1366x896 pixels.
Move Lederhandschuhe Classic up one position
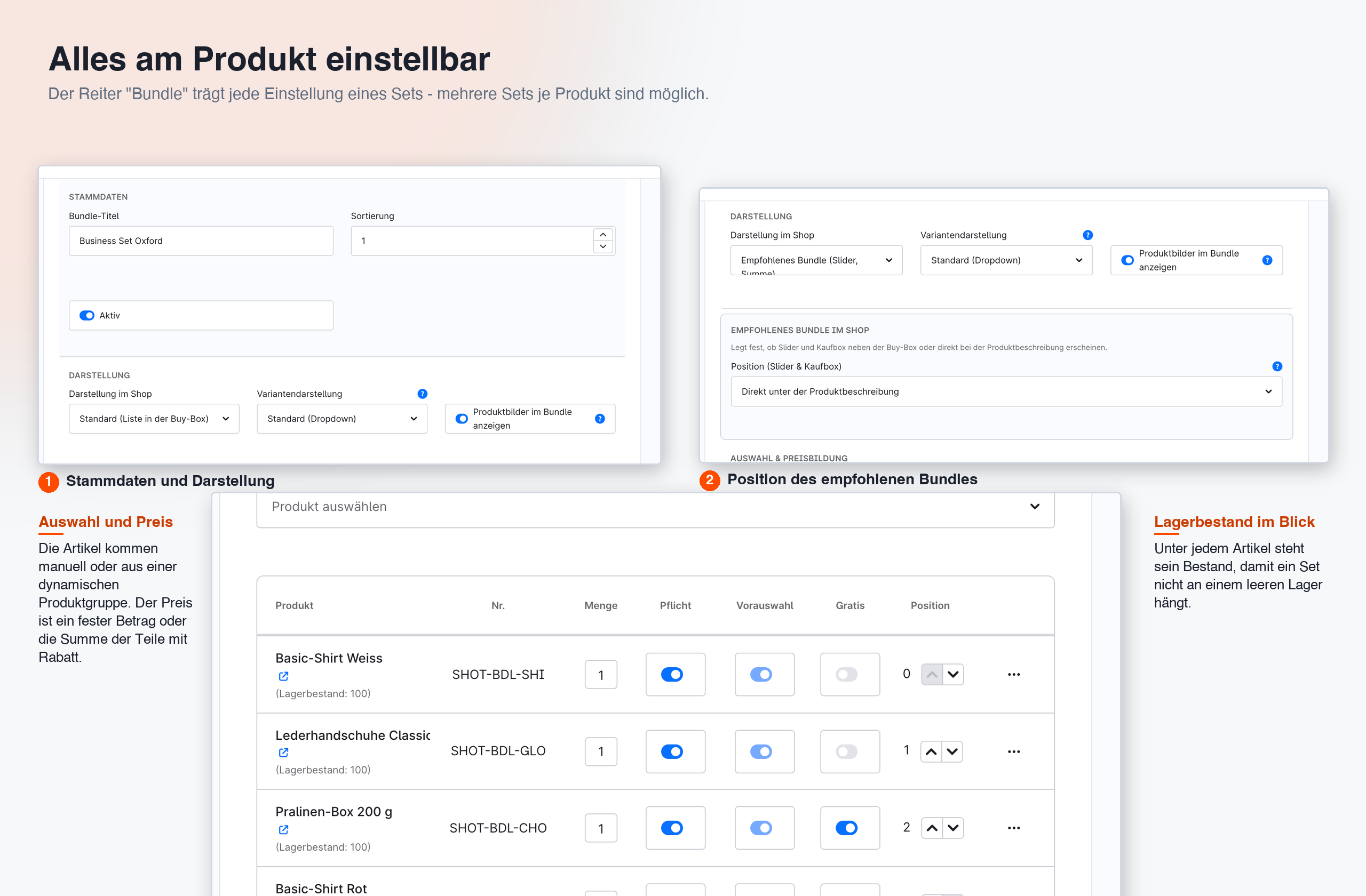932,751
